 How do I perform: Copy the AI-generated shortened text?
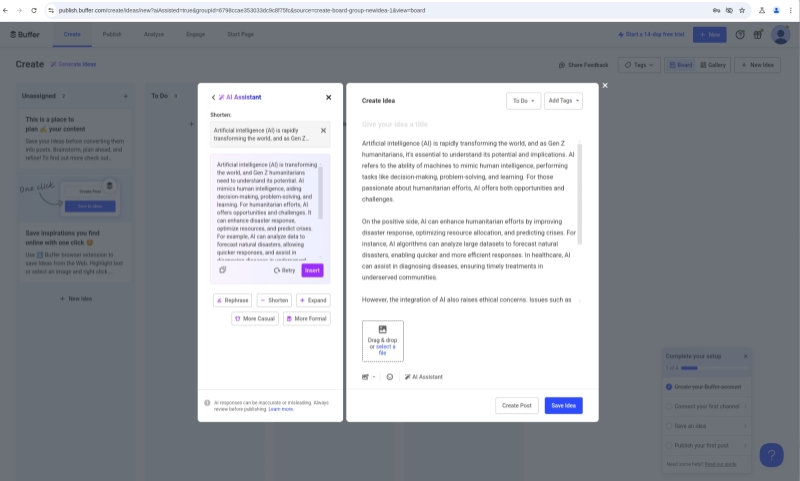pos(222,270)
